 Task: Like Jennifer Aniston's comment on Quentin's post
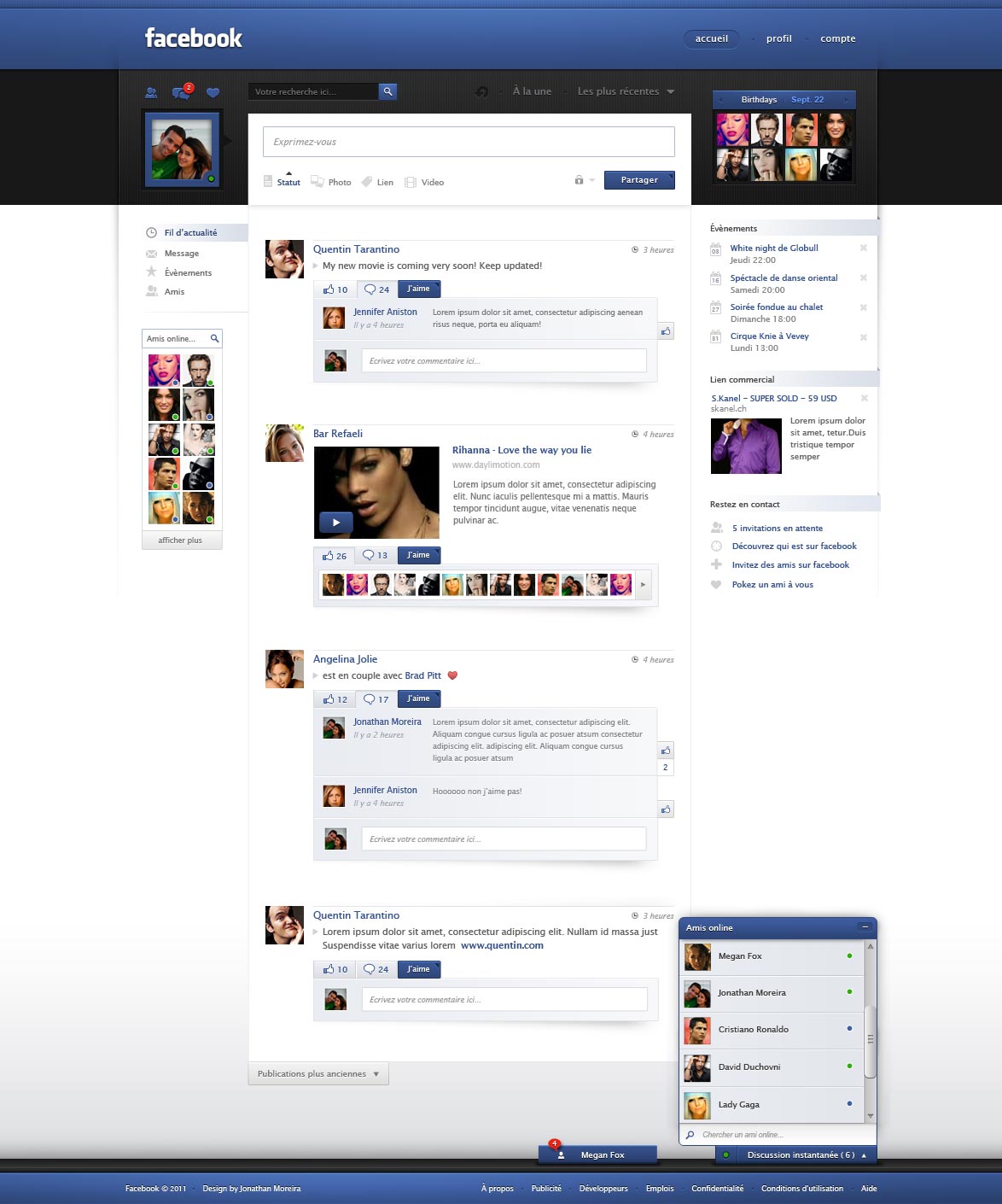tap(666, 331)
